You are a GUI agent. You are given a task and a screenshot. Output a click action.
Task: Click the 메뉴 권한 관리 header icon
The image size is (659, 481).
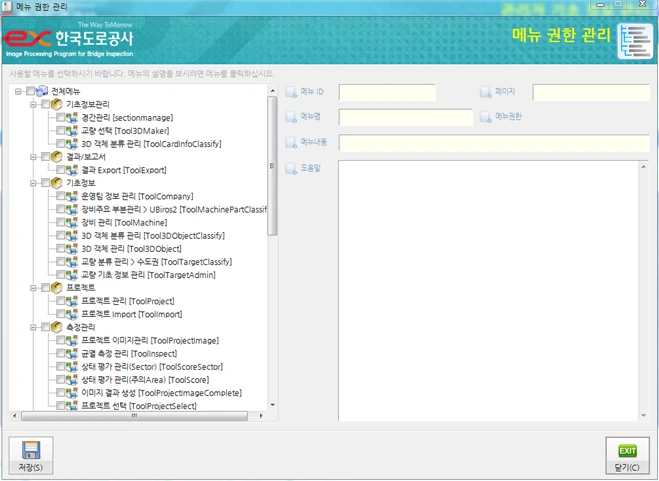635,41
